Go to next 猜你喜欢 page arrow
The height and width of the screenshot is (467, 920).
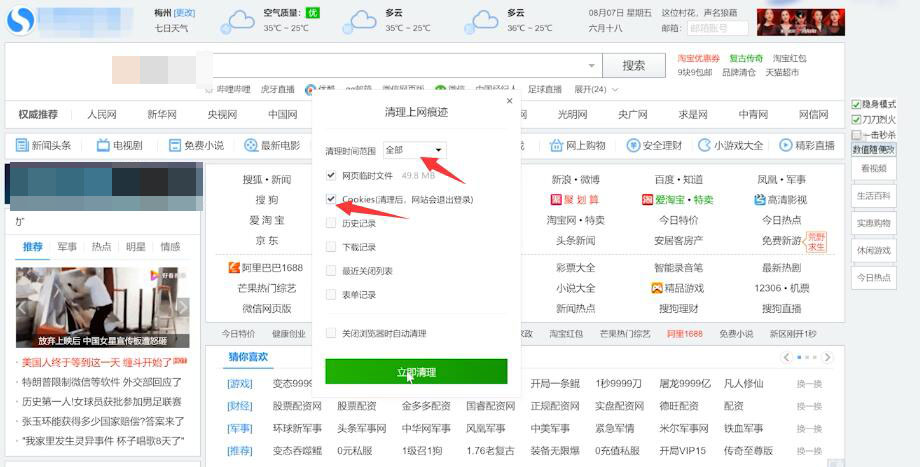coord(827,357)
